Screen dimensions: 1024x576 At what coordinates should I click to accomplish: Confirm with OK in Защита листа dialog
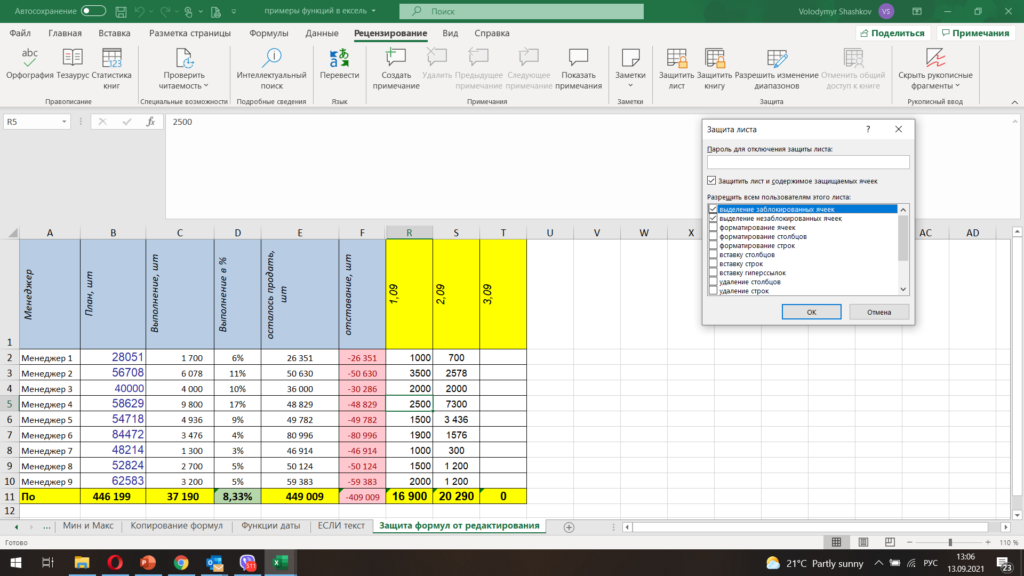coord(811,312)
